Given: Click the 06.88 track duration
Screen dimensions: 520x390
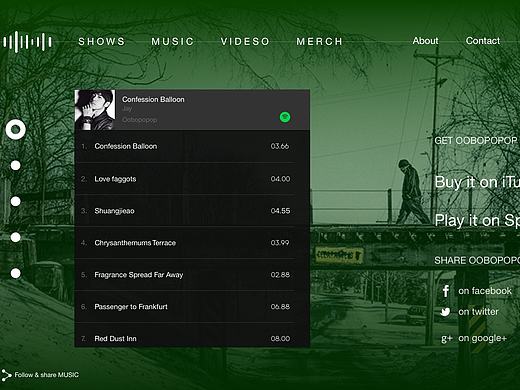Looking at the screenshot, I should point(280,307).
